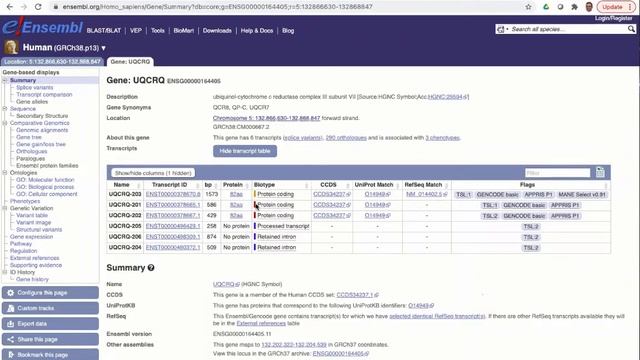Viewport: 640px width, 360px height.
Task: Open NM_014402 RefSeq match link
Action: tap(426, 194)
